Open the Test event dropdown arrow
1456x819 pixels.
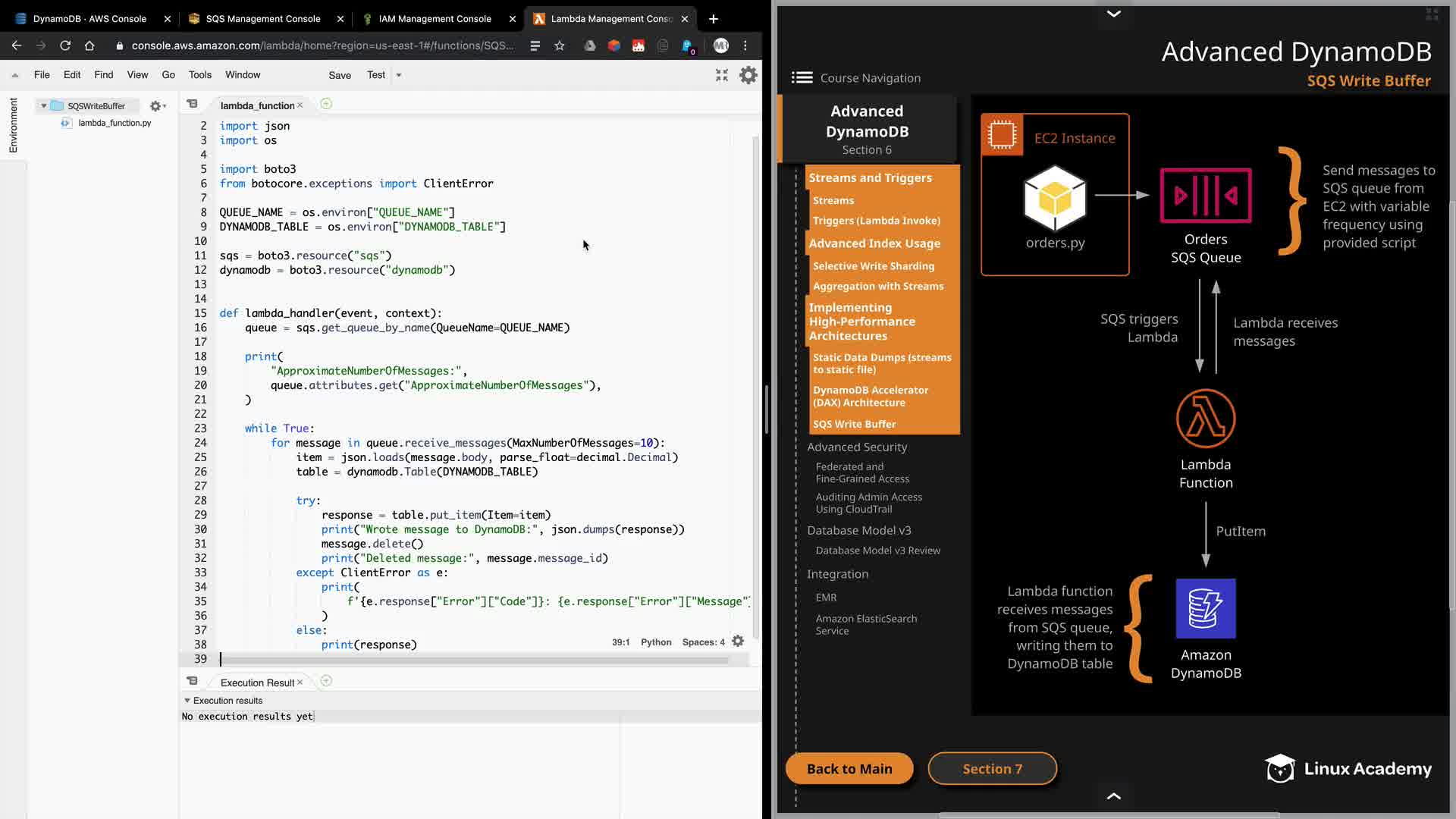tap(399, 75)
